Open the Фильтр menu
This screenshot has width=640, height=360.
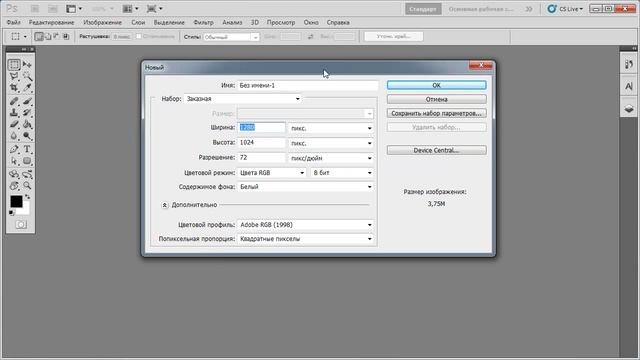coord(203,22)
